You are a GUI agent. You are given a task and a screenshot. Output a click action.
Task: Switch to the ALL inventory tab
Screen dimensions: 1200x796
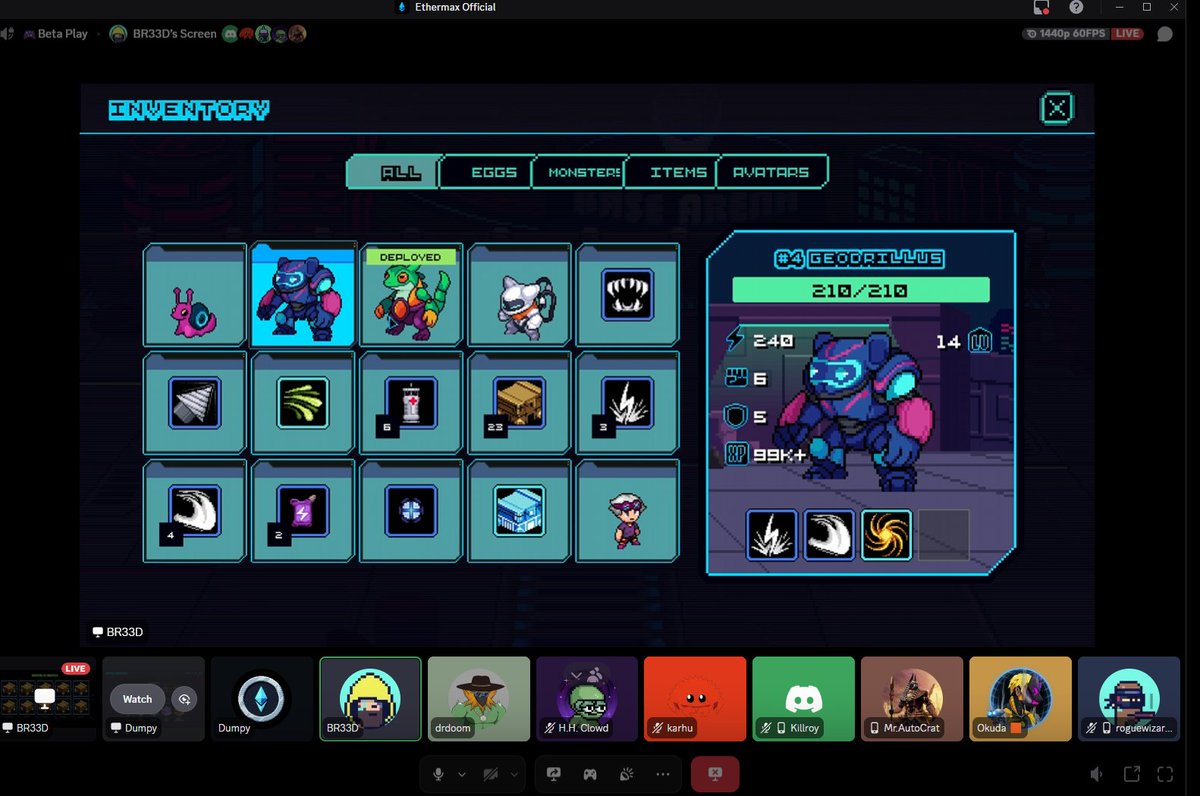(393, 172)
